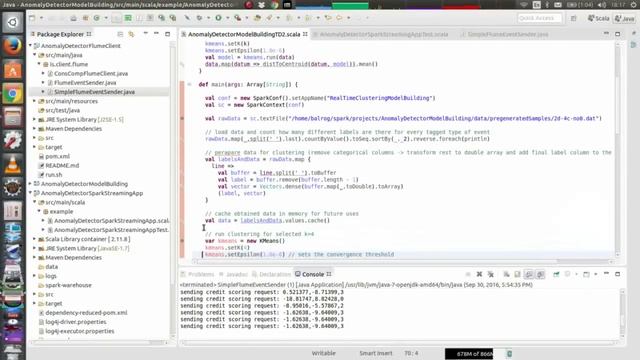Toggle the Pin Console button
640x360 pixels.
556,274
